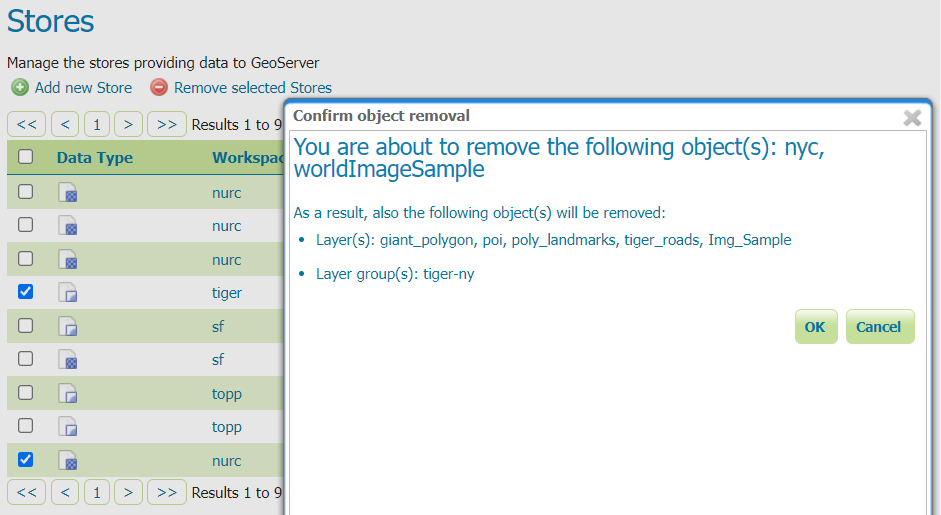Viewport: 941px width, 515px height.
Task: Click the data type icon in tiger row
Action: pyautogui.click(x=68, y=293)
